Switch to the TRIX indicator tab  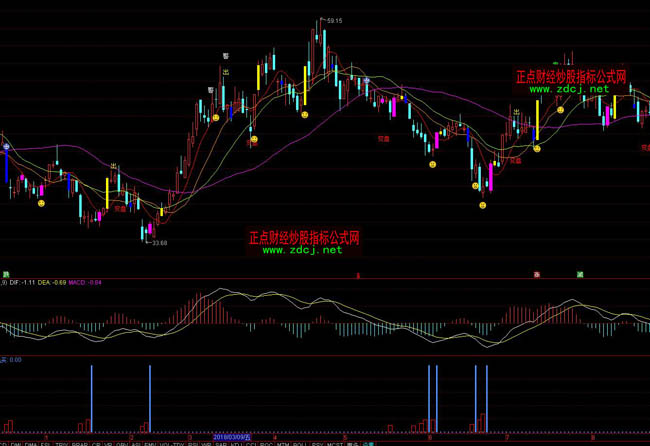[62, 442]
